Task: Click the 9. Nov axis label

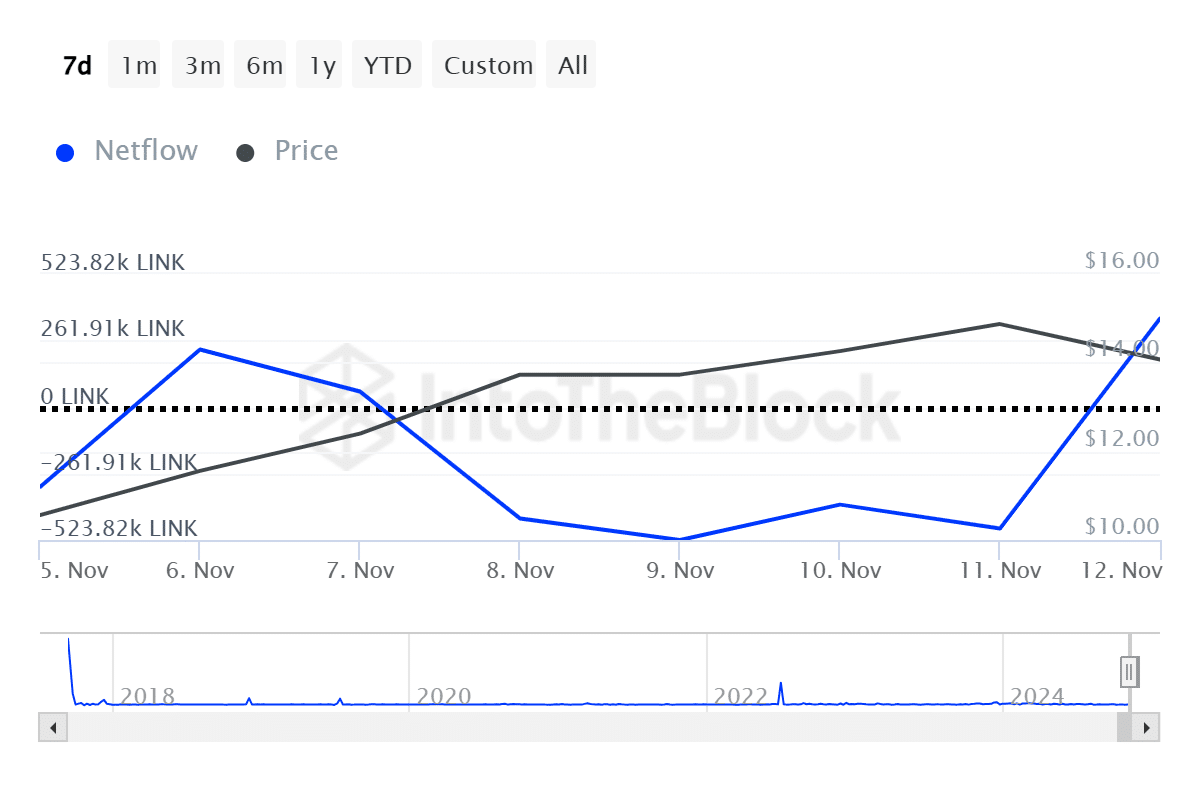Action: pos(680,571)
